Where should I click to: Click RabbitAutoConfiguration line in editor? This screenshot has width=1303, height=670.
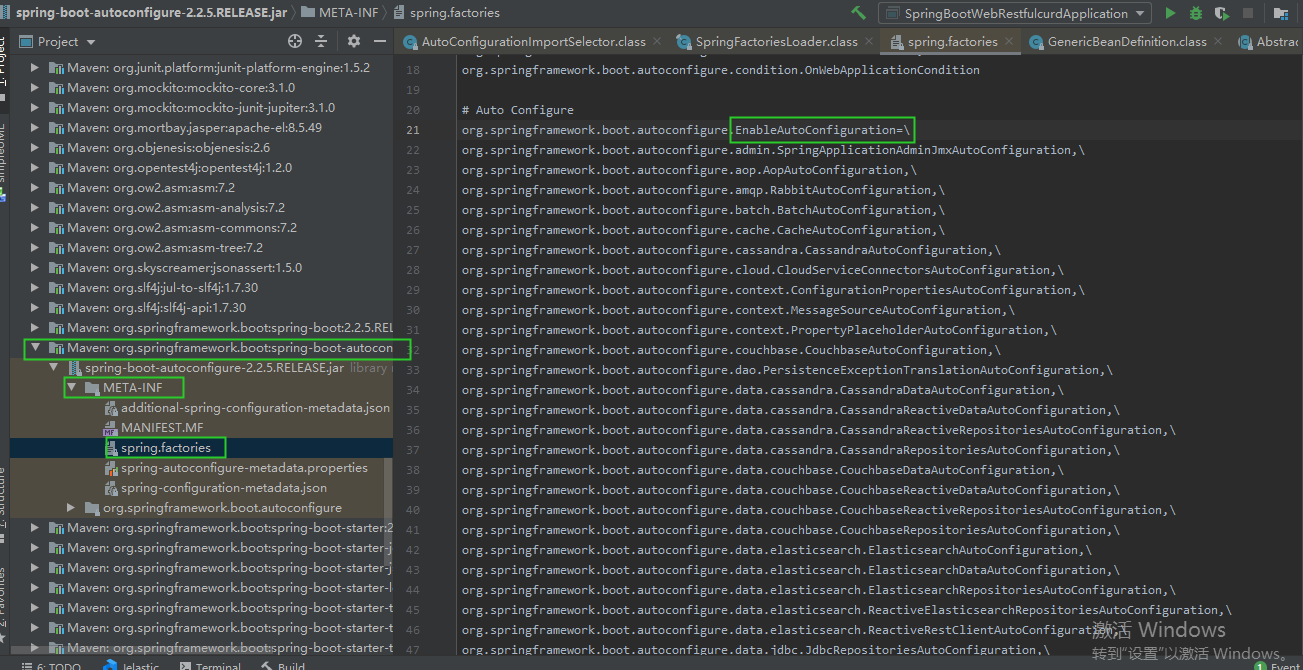(x=703, y=190)
